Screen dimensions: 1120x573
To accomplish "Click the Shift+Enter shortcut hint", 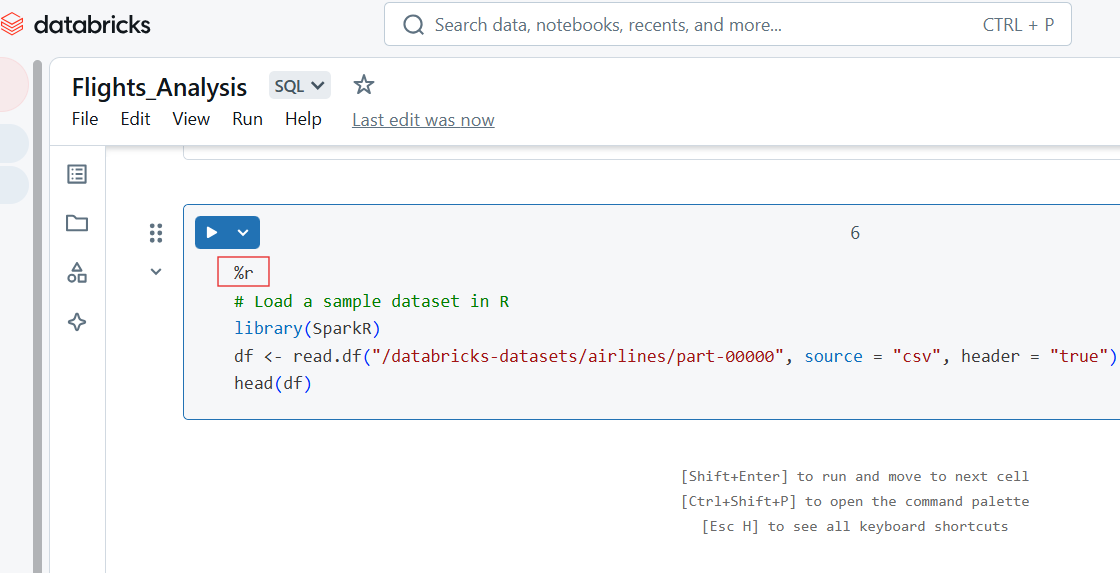I will (855, 477).
